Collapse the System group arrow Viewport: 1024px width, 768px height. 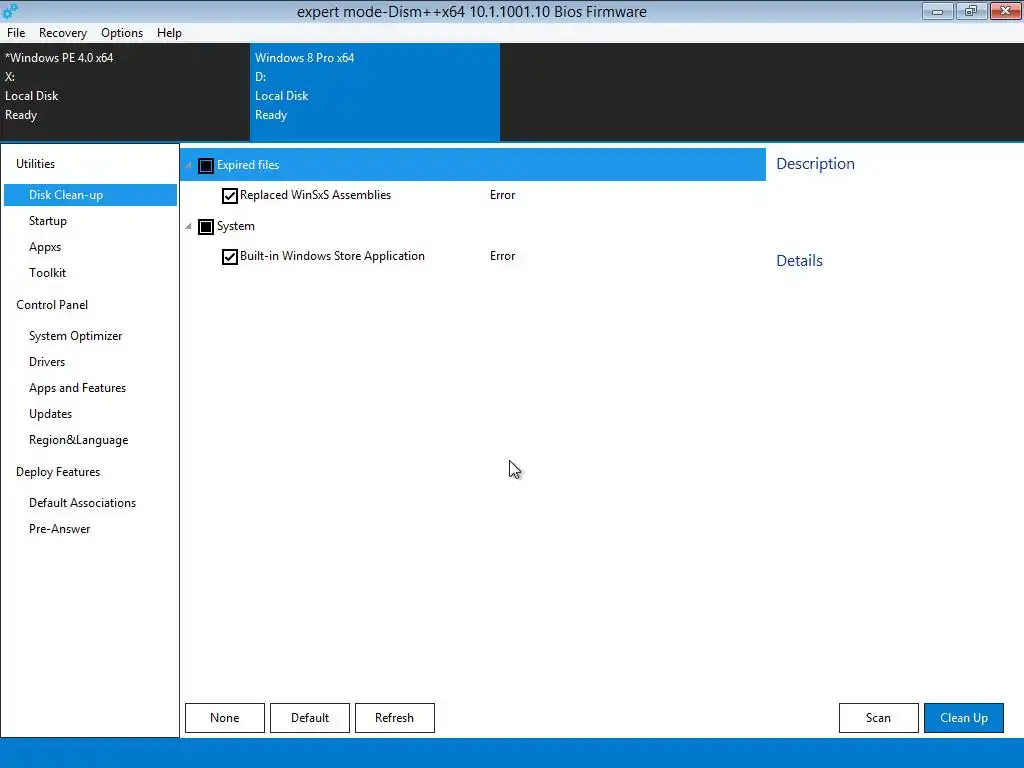pos(188,227)
